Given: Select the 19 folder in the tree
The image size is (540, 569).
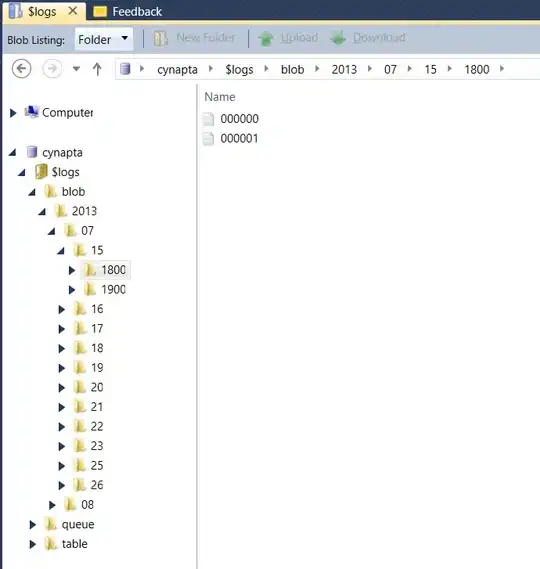Looking at the screenshot, I should coord(97,367).
